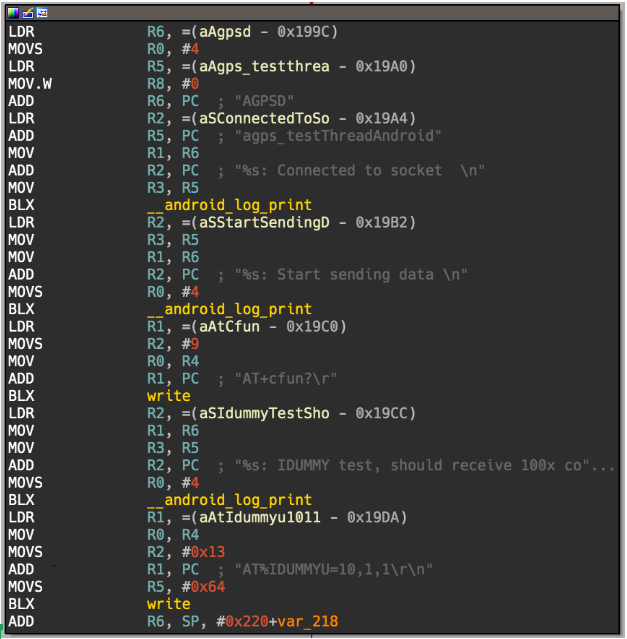Follow the aAgpsd string reference

pos(206,32)
